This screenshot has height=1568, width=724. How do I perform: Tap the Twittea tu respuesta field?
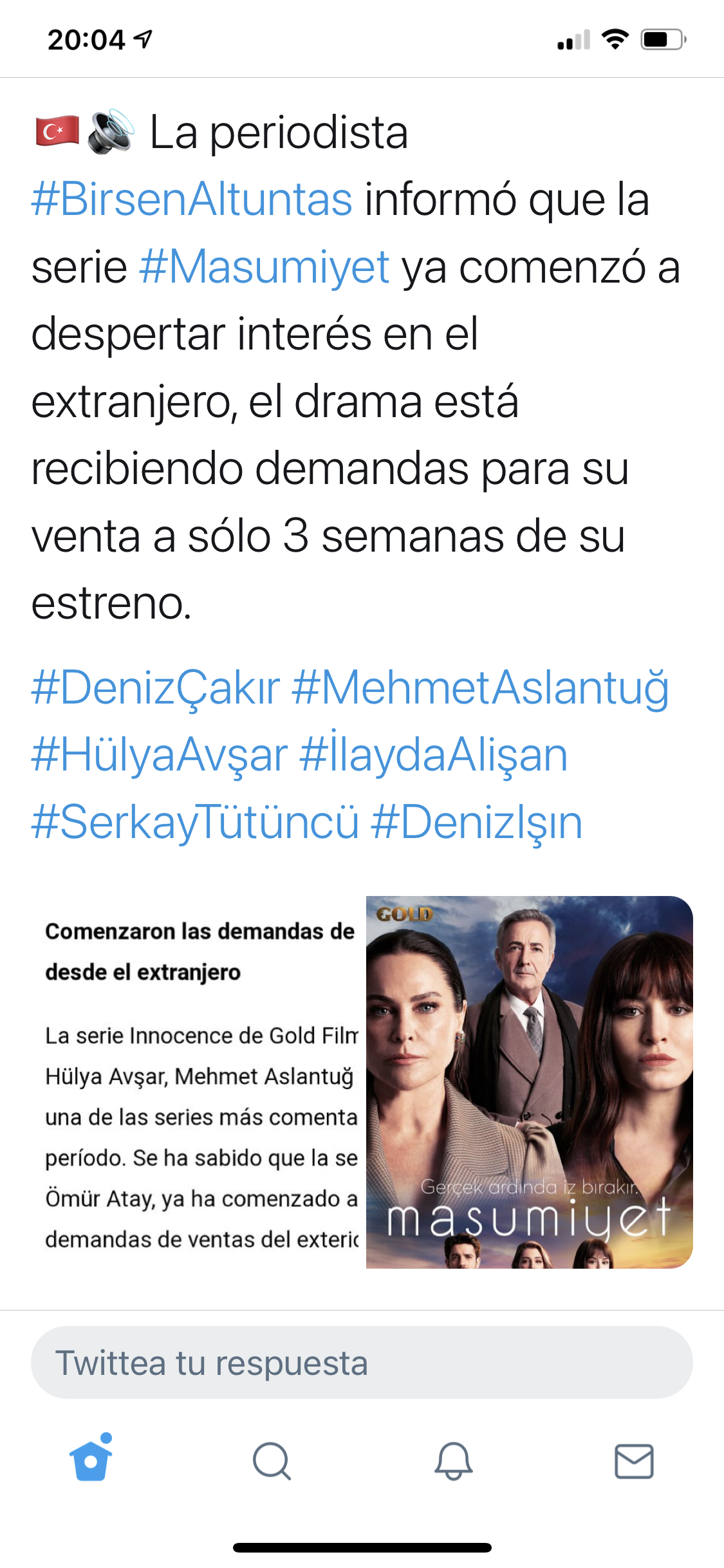click(362, 1362)
